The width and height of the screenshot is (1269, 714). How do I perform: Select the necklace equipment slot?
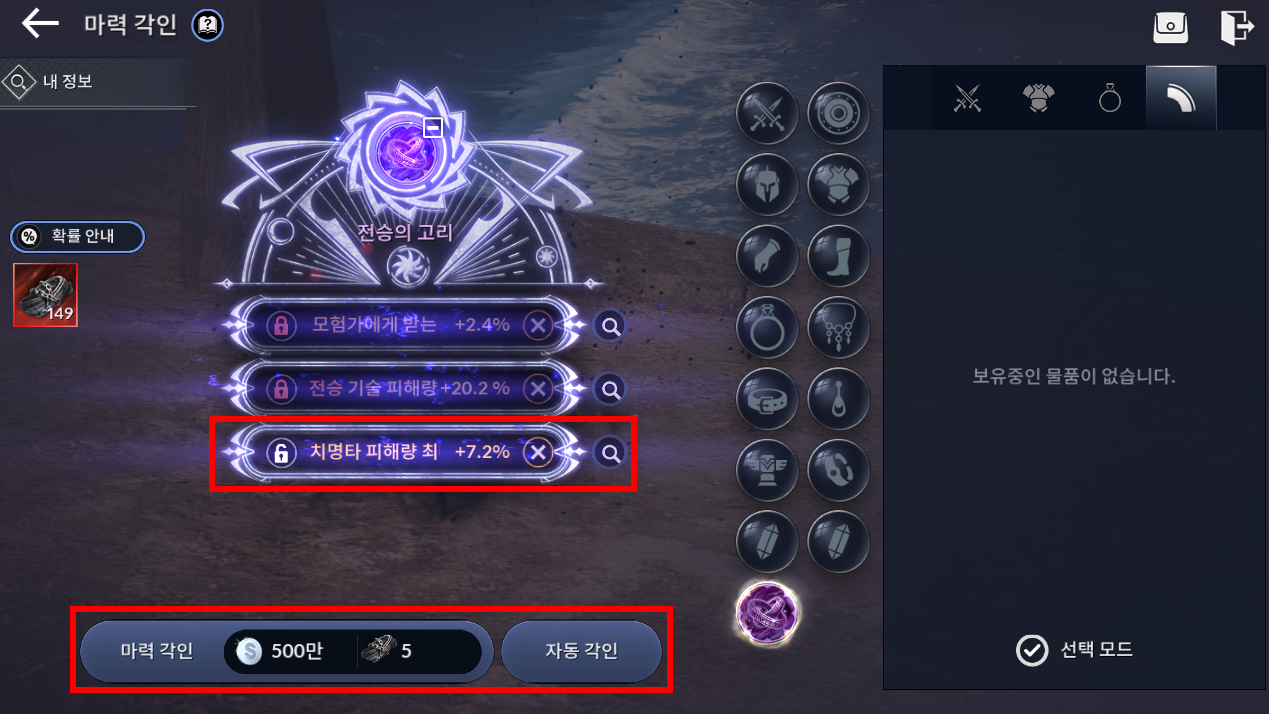(x=838, y=327)
